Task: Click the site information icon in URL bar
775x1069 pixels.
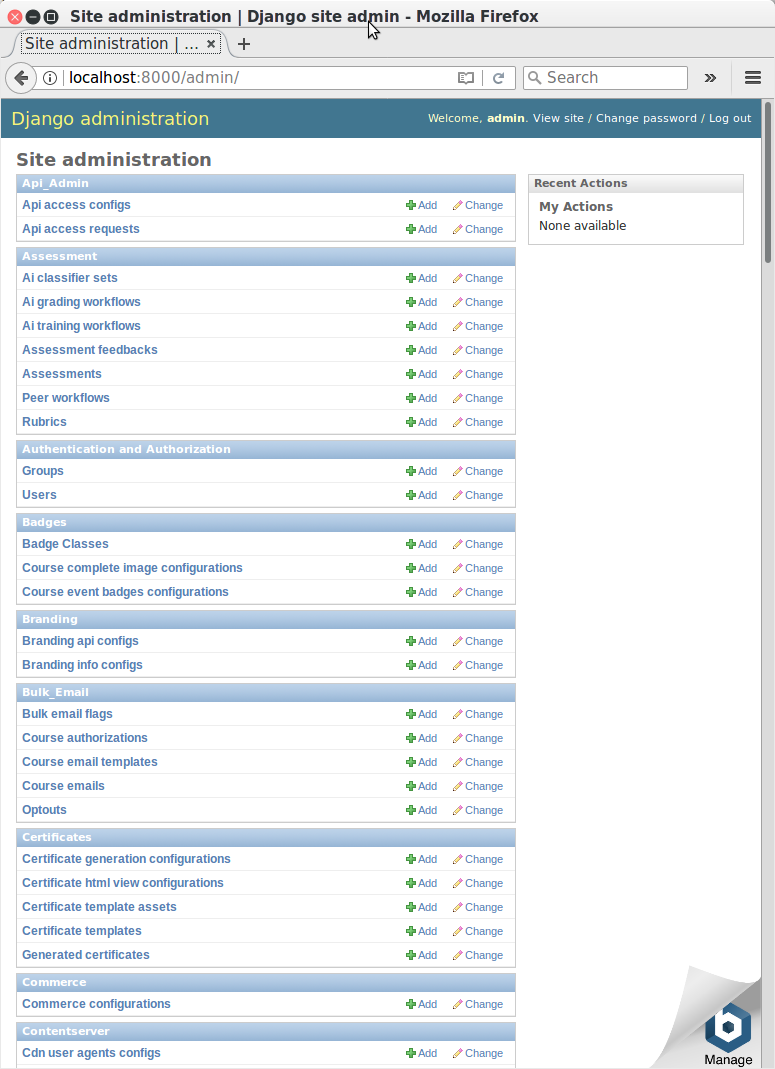Action: 50,78
